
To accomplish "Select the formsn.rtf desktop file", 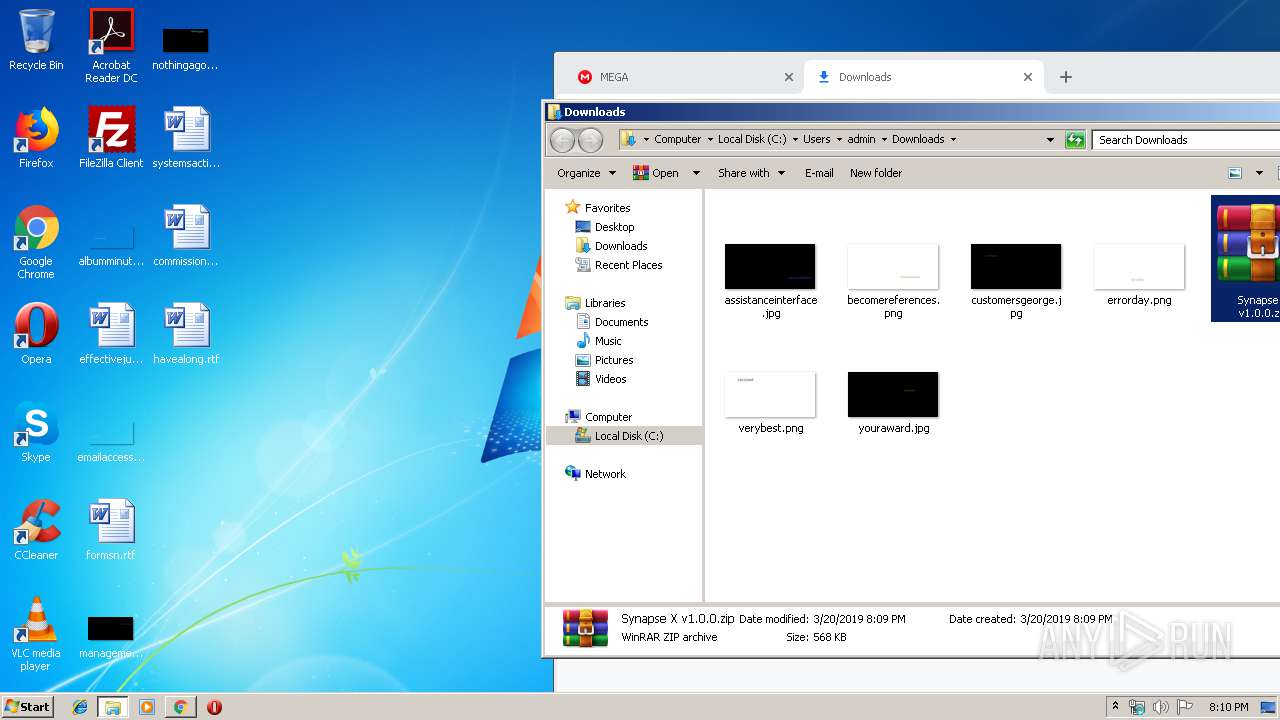I will click(x=111, y=530).
